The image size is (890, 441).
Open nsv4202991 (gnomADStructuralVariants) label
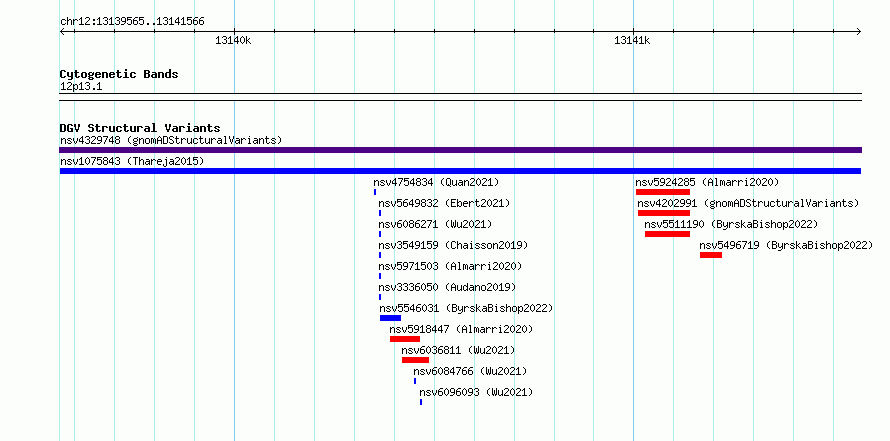coord(749,203)
